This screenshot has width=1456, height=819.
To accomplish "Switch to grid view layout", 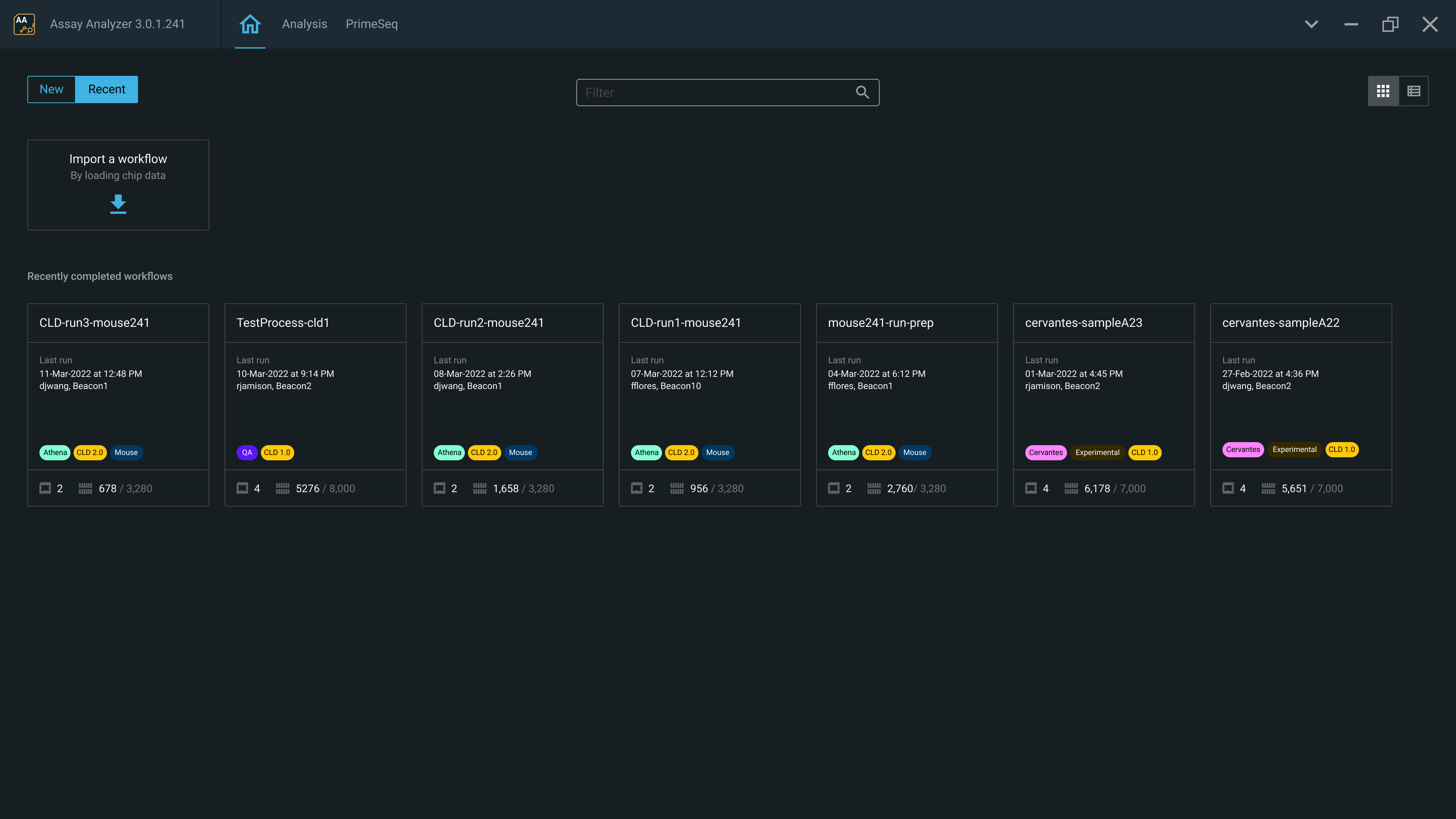I will click(x=1382, y=91).
